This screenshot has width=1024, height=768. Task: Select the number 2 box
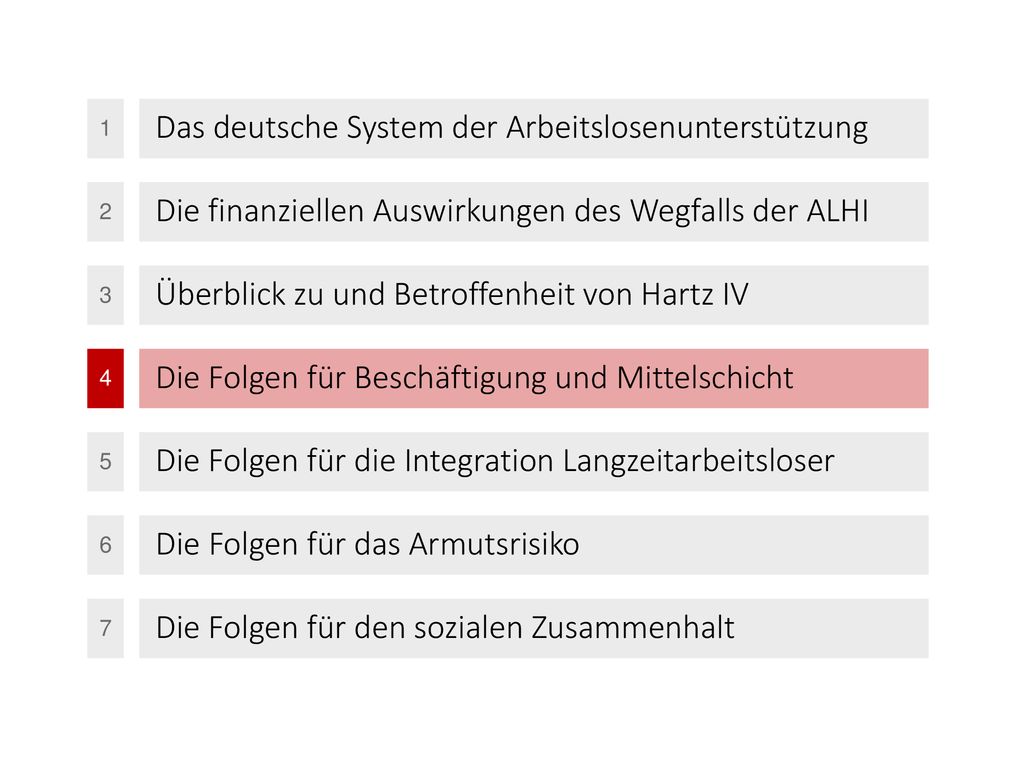[x=105, y=212]
